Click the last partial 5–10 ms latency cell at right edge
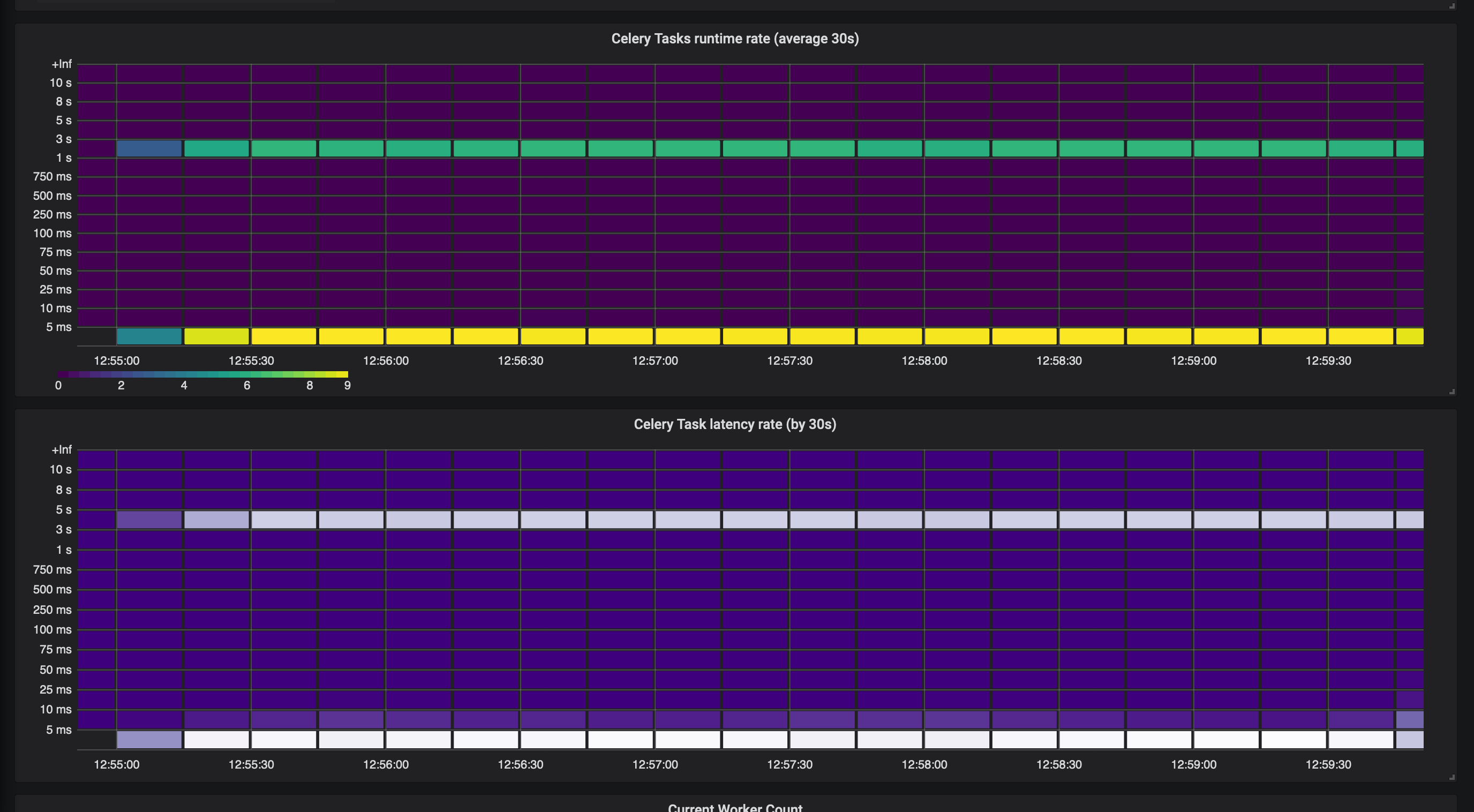This screenshot has height=812, width=1474. pyautogui.click(x=1409, y=719)
